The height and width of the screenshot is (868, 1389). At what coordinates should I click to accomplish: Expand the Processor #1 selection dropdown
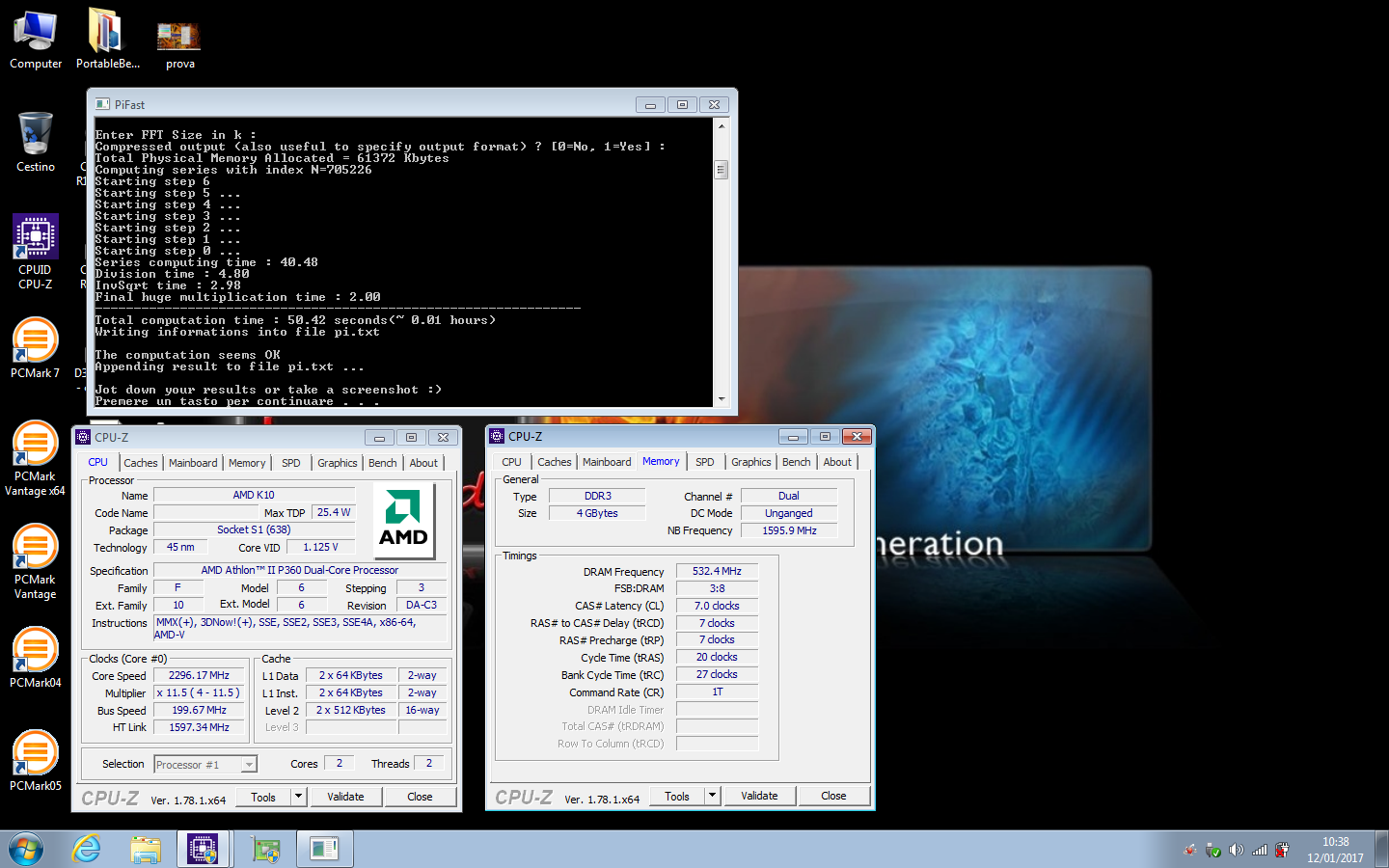click(x=249, y=765)
